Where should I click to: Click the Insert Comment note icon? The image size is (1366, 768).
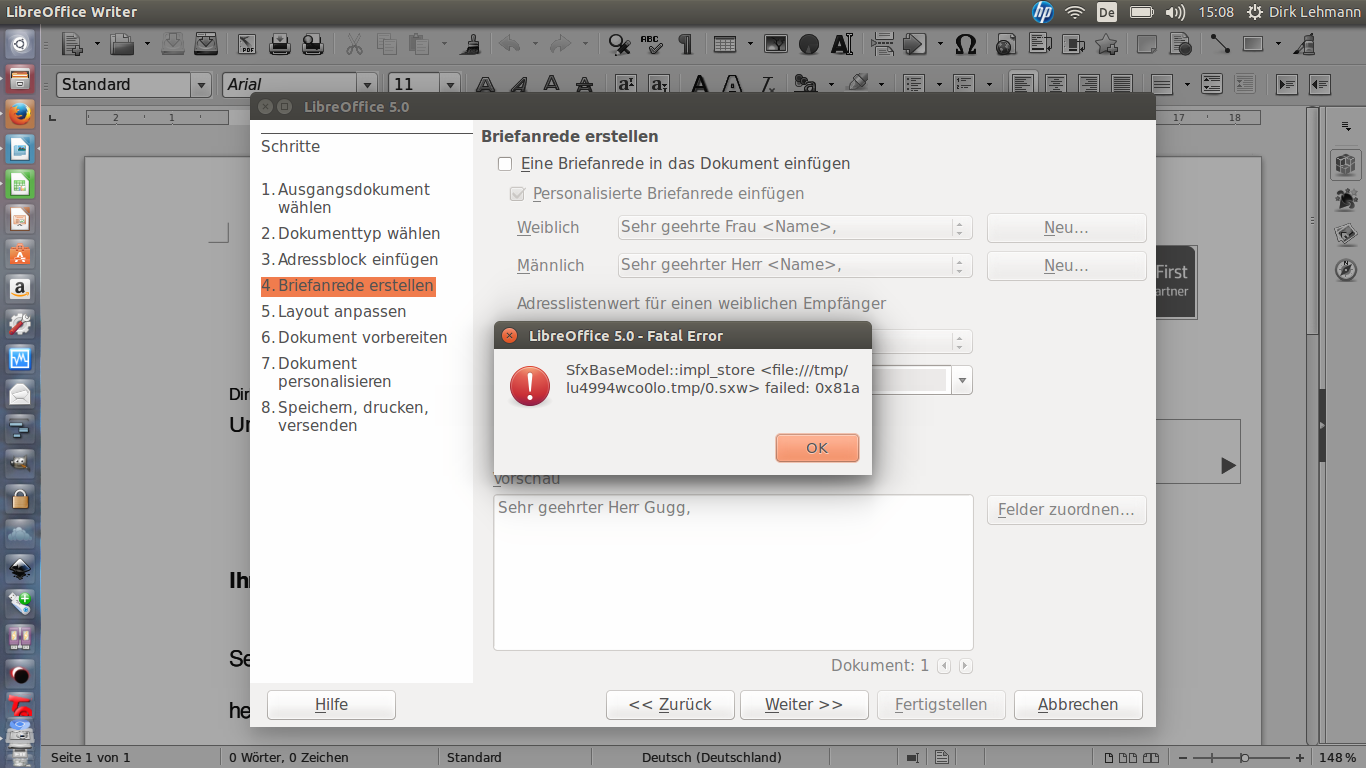coord(1147,44)
